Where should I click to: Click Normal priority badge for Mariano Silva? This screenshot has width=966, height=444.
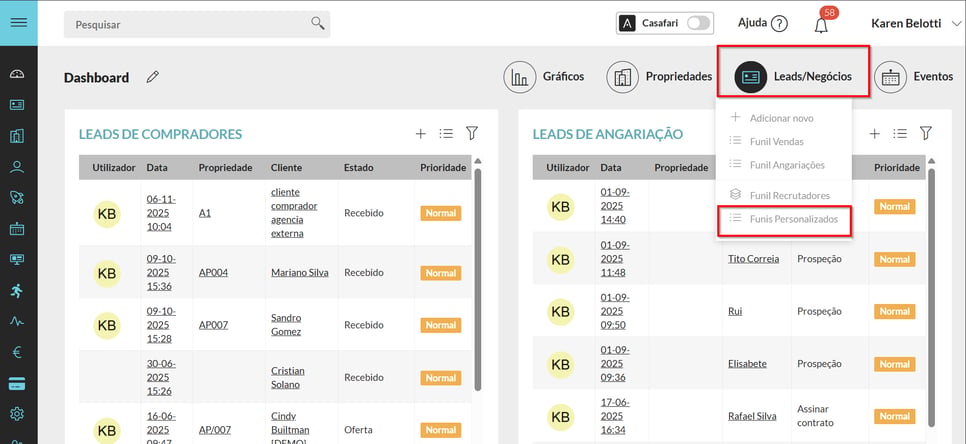(x=440, y=273)
